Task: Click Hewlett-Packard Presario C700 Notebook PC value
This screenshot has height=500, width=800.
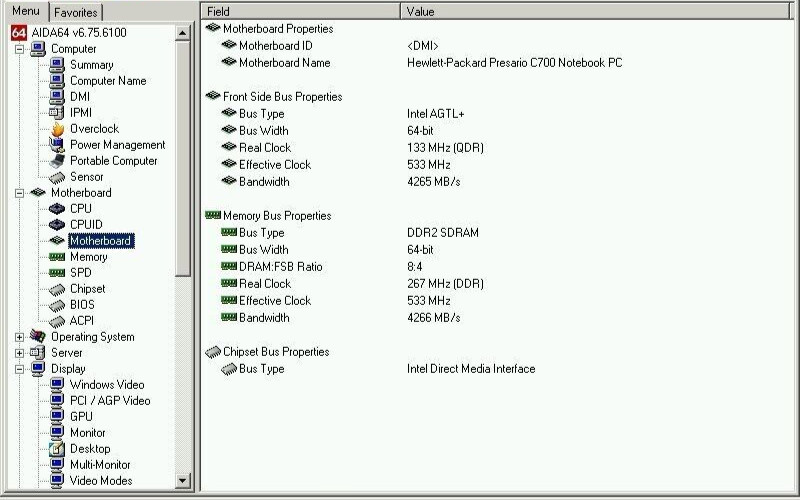Action: tap(515, 63)
